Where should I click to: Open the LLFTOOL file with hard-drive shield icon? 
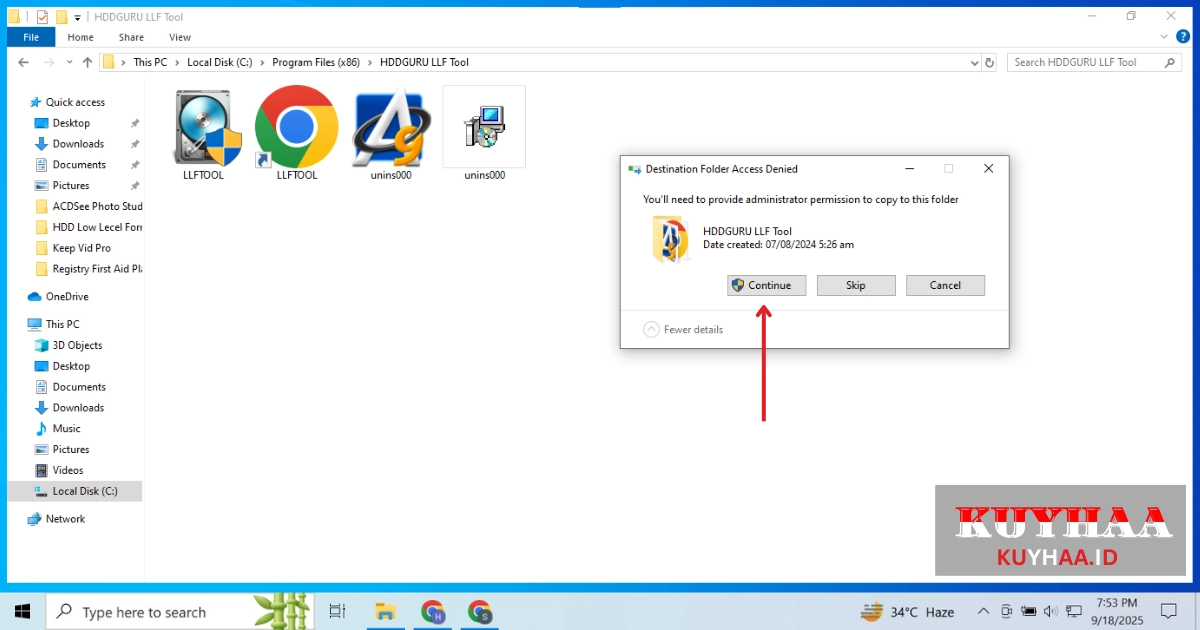[x=207, y=135]
